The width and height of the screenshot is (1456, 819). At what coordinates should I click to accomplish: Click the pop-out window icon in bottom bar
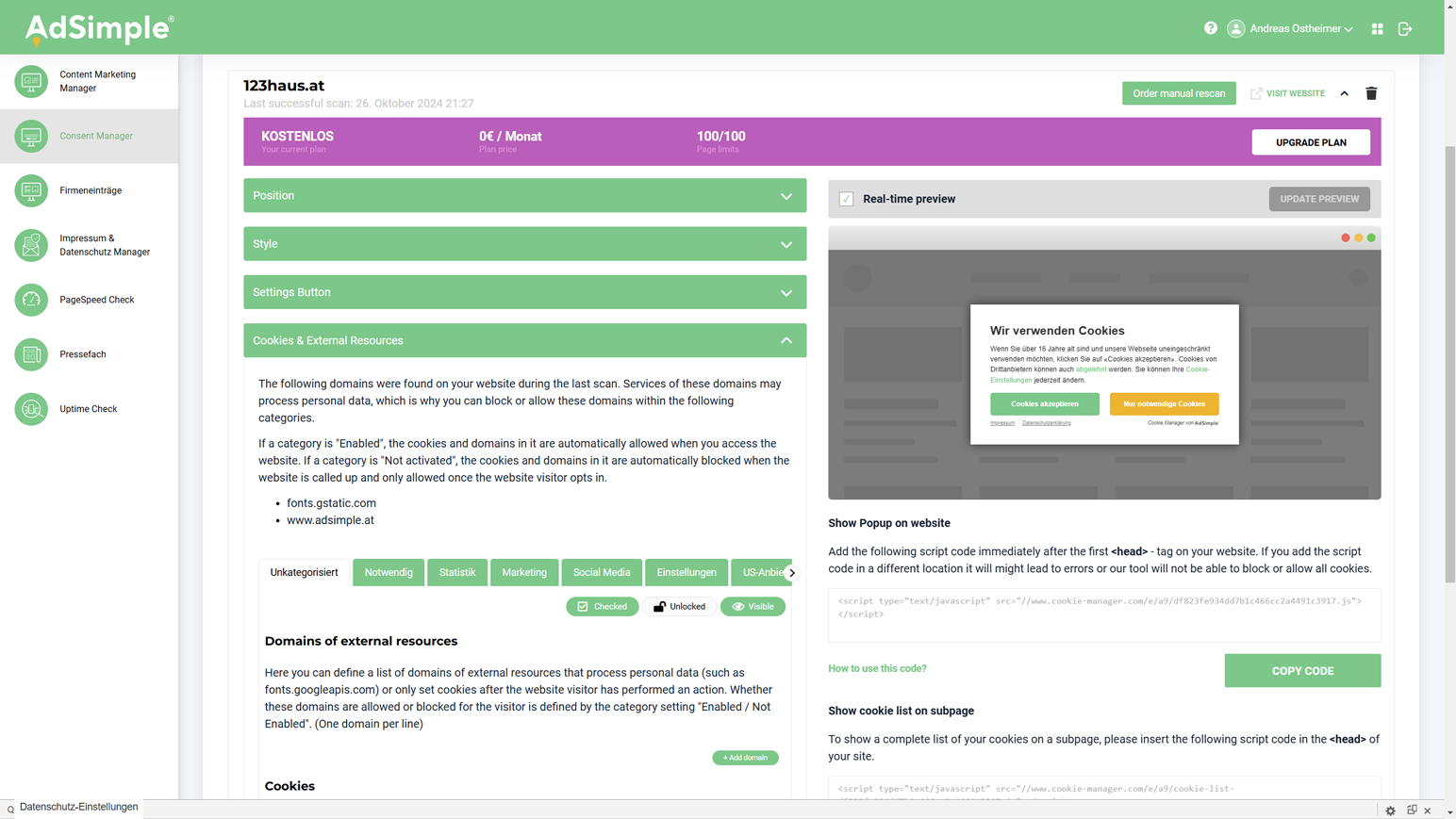point(1412,811)
